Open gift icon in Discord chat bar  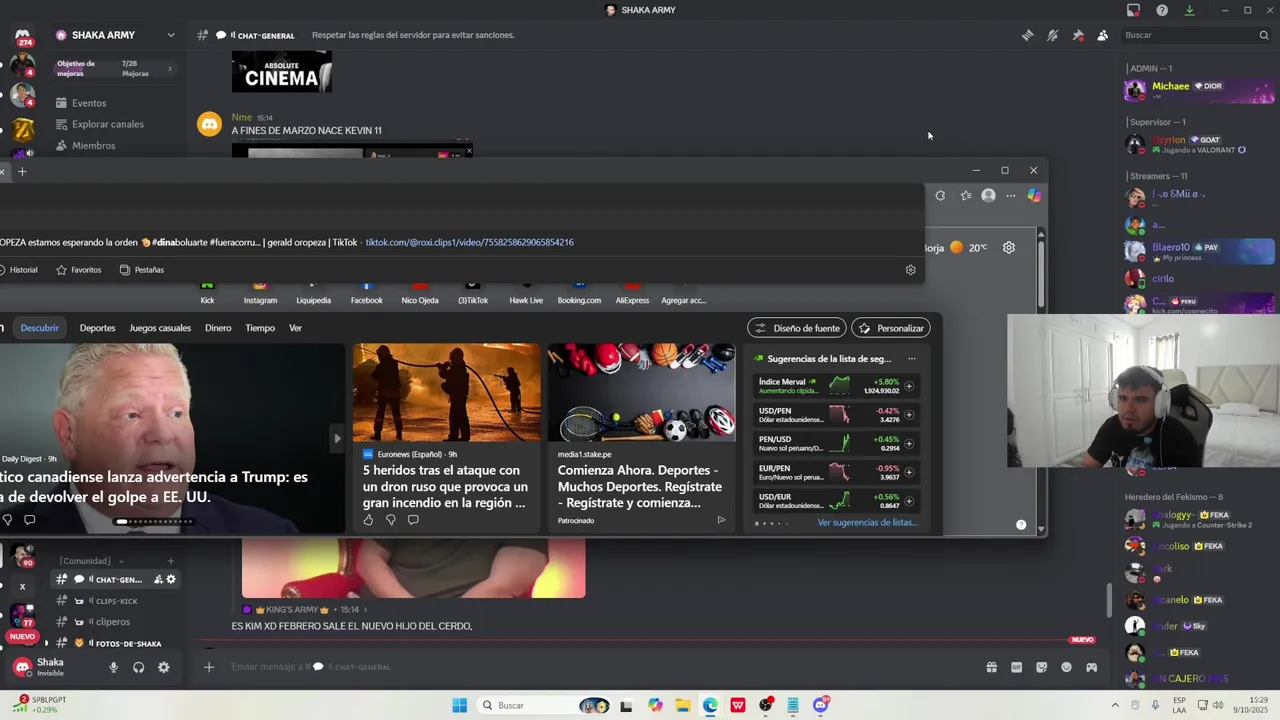[x=991, y=667]
